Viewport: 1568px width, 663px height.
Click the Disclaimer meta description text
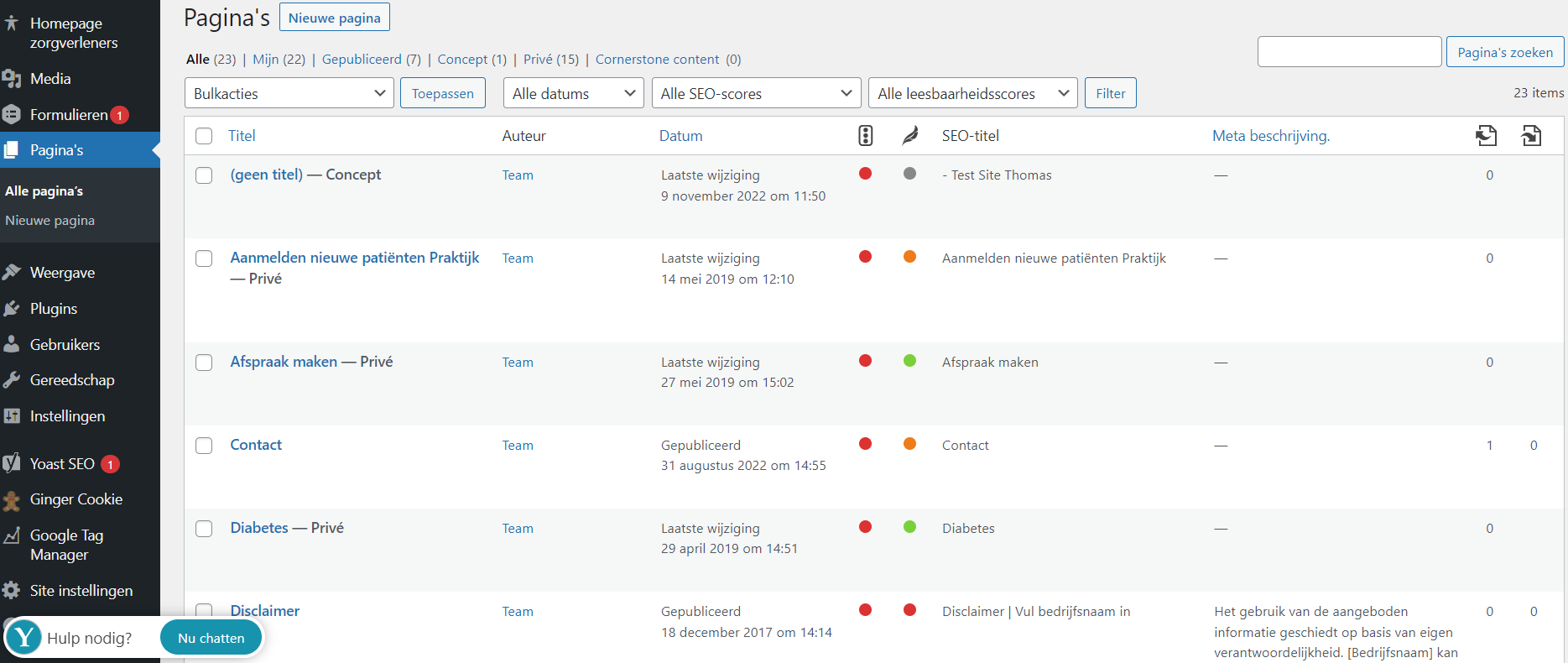(1336, 632)
